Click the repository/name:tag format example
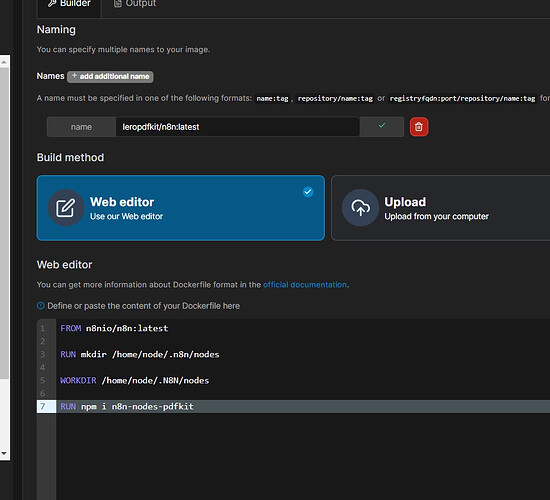 pyautogui.click(x=335, y=99)
